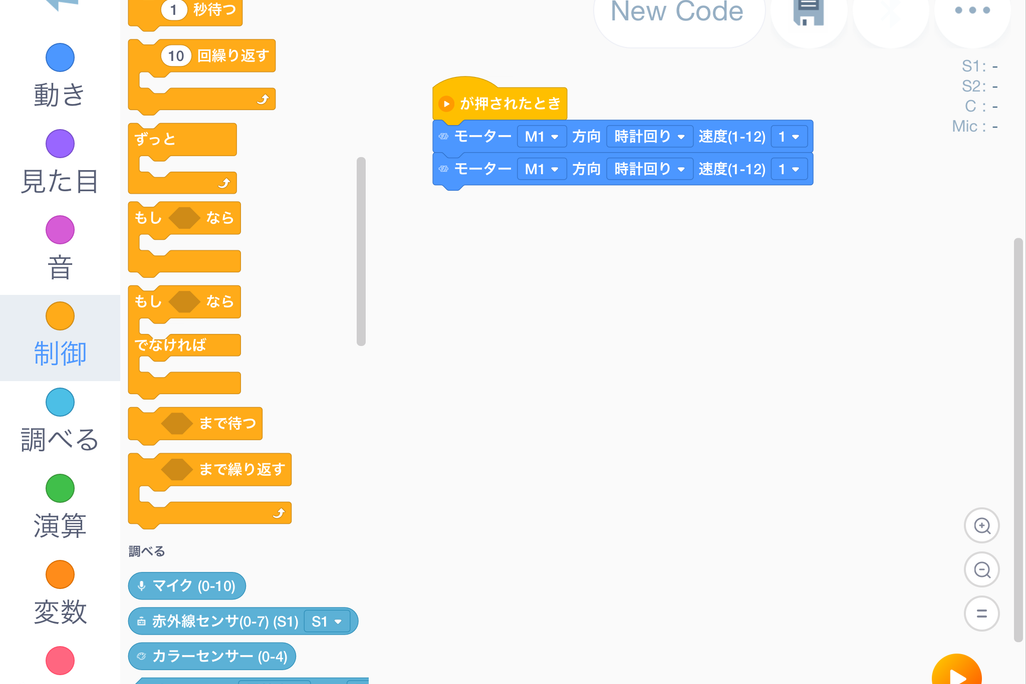
Task: Click the save floppy disk icon
Action: click(809, 11)
